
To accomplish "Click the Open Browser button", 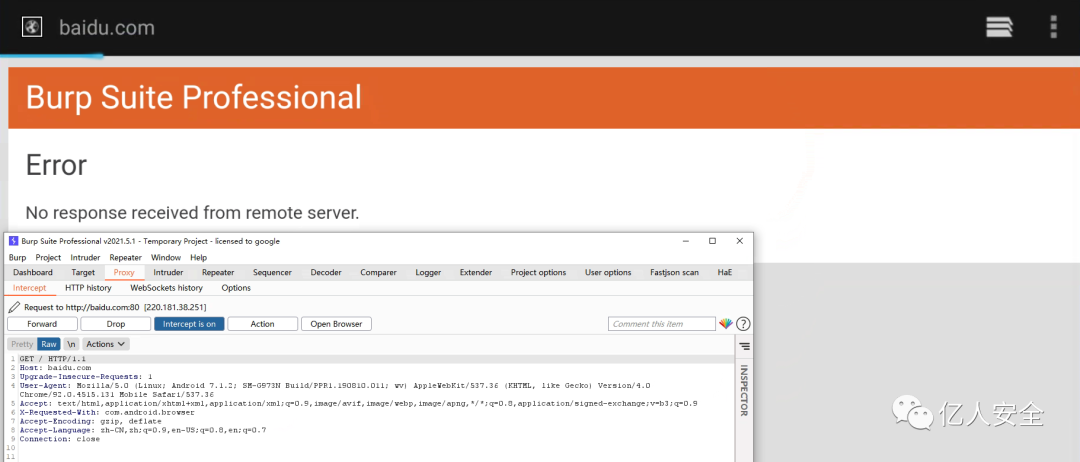I will [x=336, y=324].
